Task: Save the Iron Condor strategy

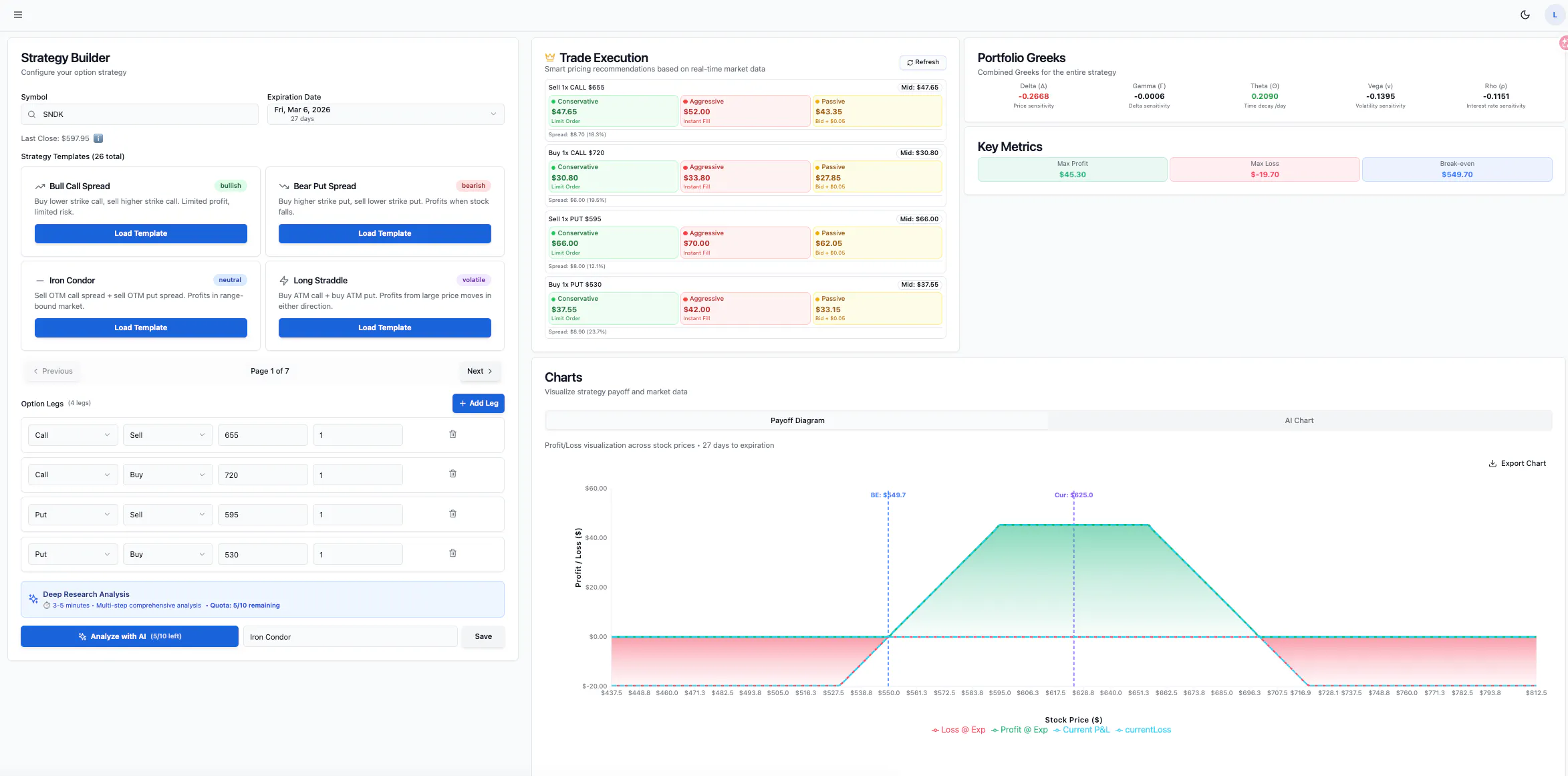Action: pyautogui.click(x=483, y=636)
